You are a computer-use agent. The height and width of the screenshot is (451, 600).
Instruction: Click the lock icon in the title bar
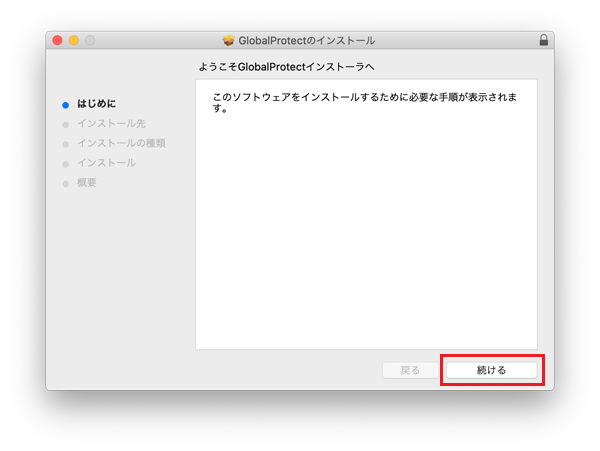coord(543,40)
